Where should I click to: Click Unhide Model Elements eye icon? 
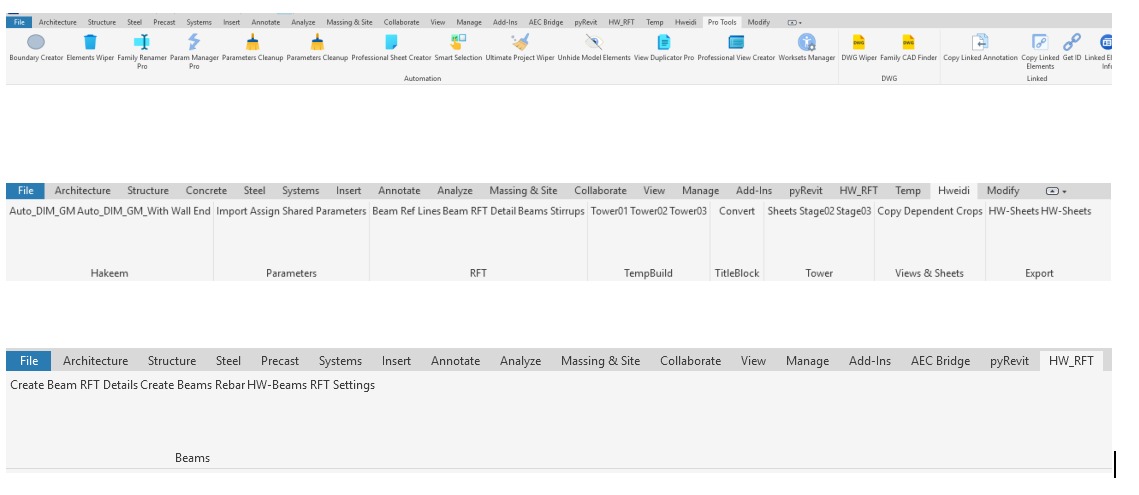pyautogui.click(x=593, y=42)
